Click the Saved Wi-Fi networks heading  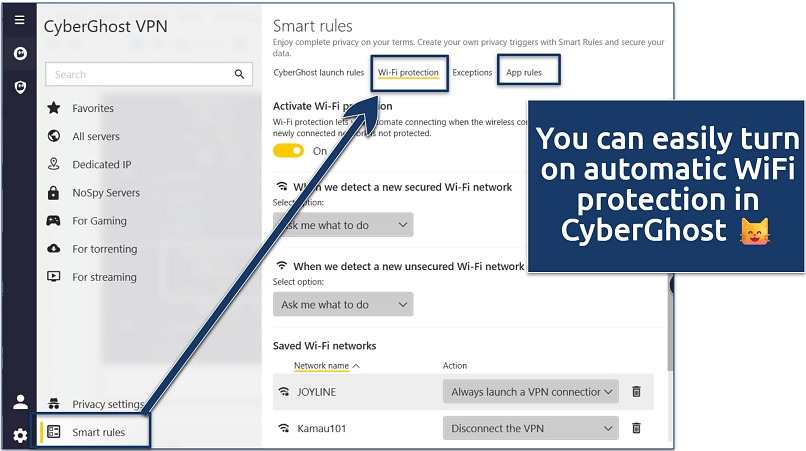[x=324, y=346]
